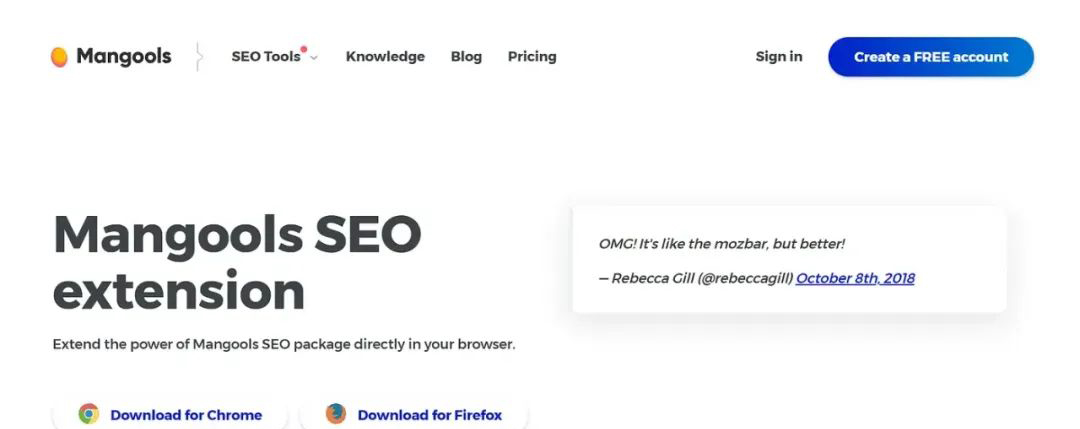Click the Sign in link
The height and width of the screenshot is (429, 1080).
coord(779,57)
